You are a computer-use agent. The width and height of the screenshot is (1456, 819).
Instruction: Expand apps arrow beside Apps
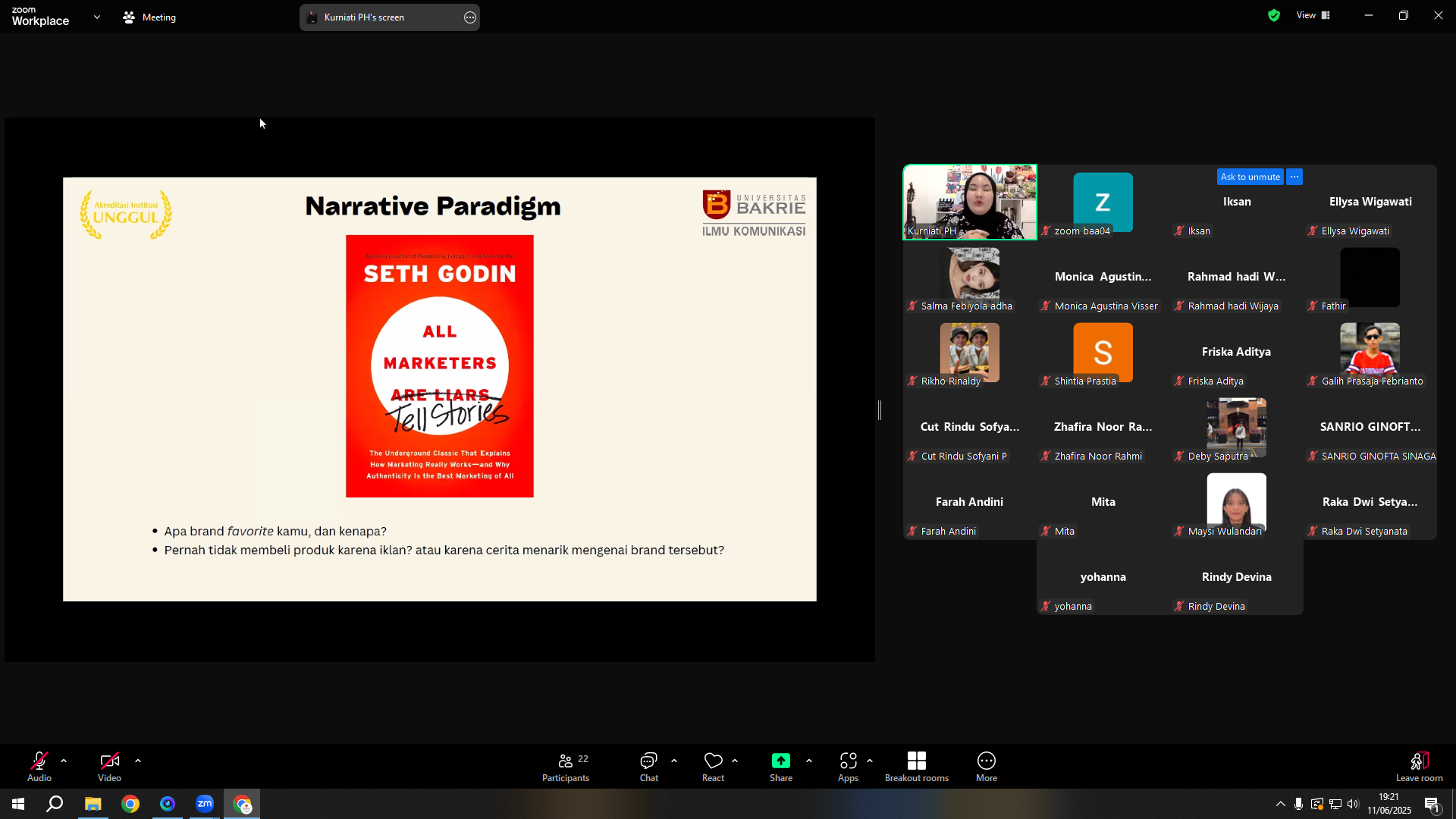pos(870,760)
